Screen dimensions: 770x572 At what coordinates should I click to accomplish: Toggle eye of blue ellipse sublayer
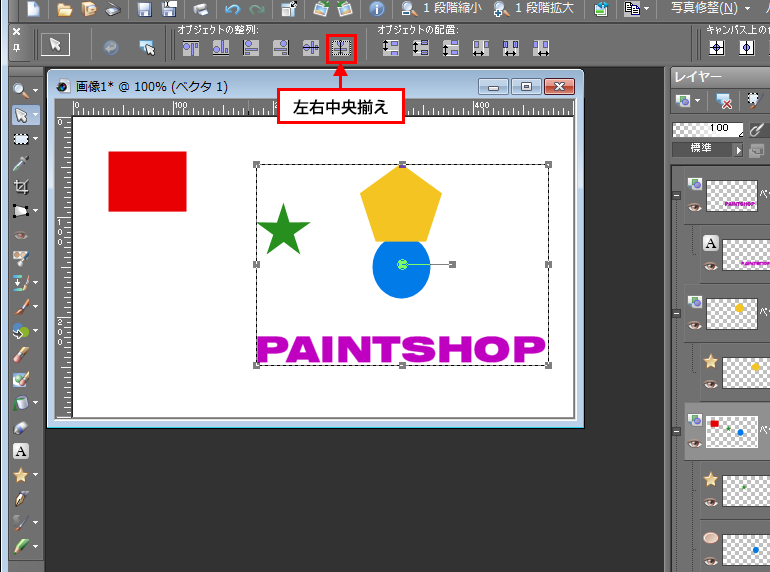click(x=711, y=561)
